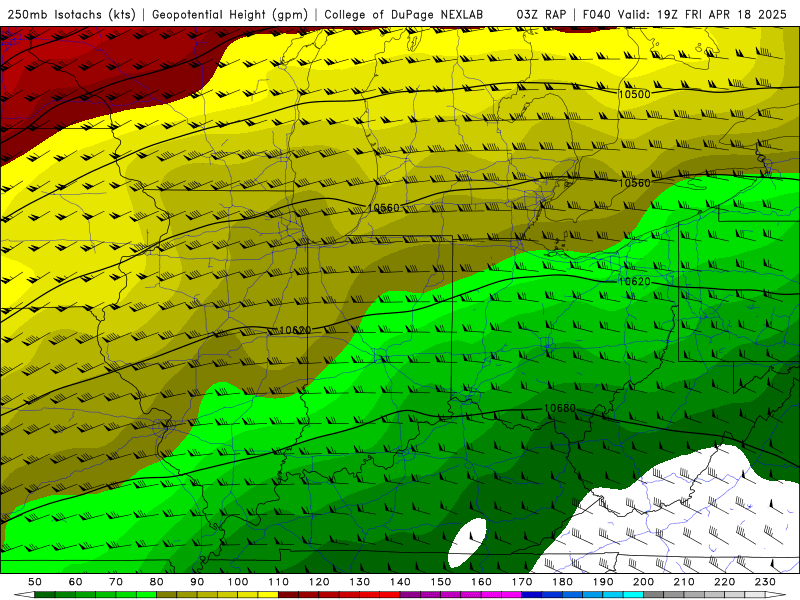800x600 pixels.
Task: Click the 180 value on the color scale
Action: click(x=562, y=582)
